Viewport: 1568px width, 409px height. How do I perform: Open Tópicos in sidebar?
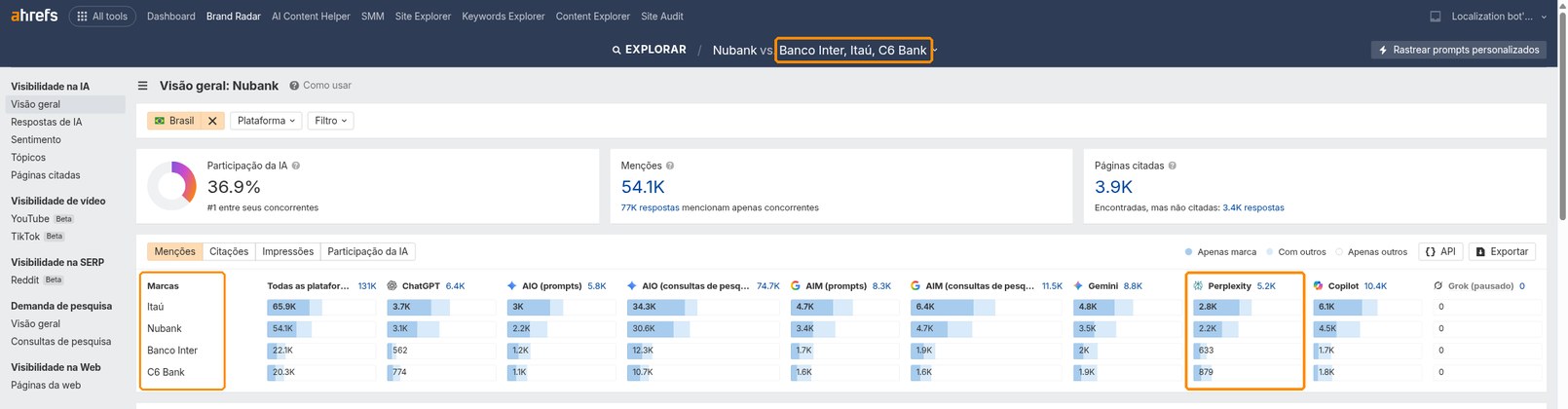point(28,157)
